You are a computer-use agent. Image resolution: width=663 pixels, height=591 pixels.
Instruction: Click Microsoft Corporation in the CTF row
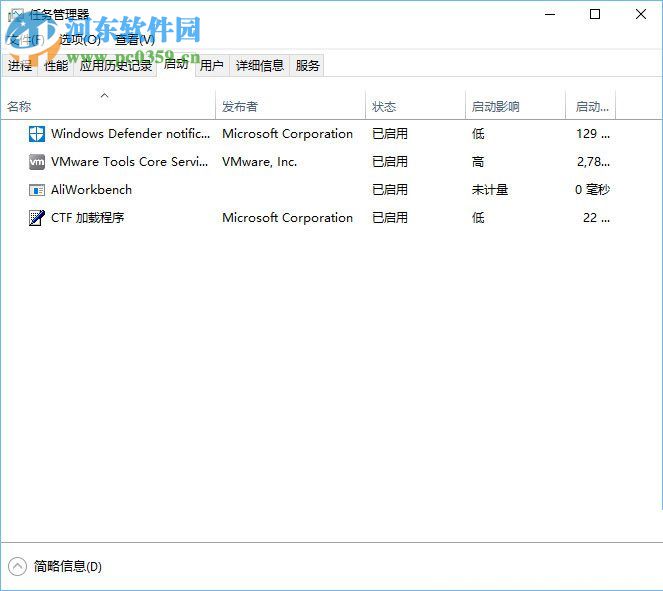point(288,218)
